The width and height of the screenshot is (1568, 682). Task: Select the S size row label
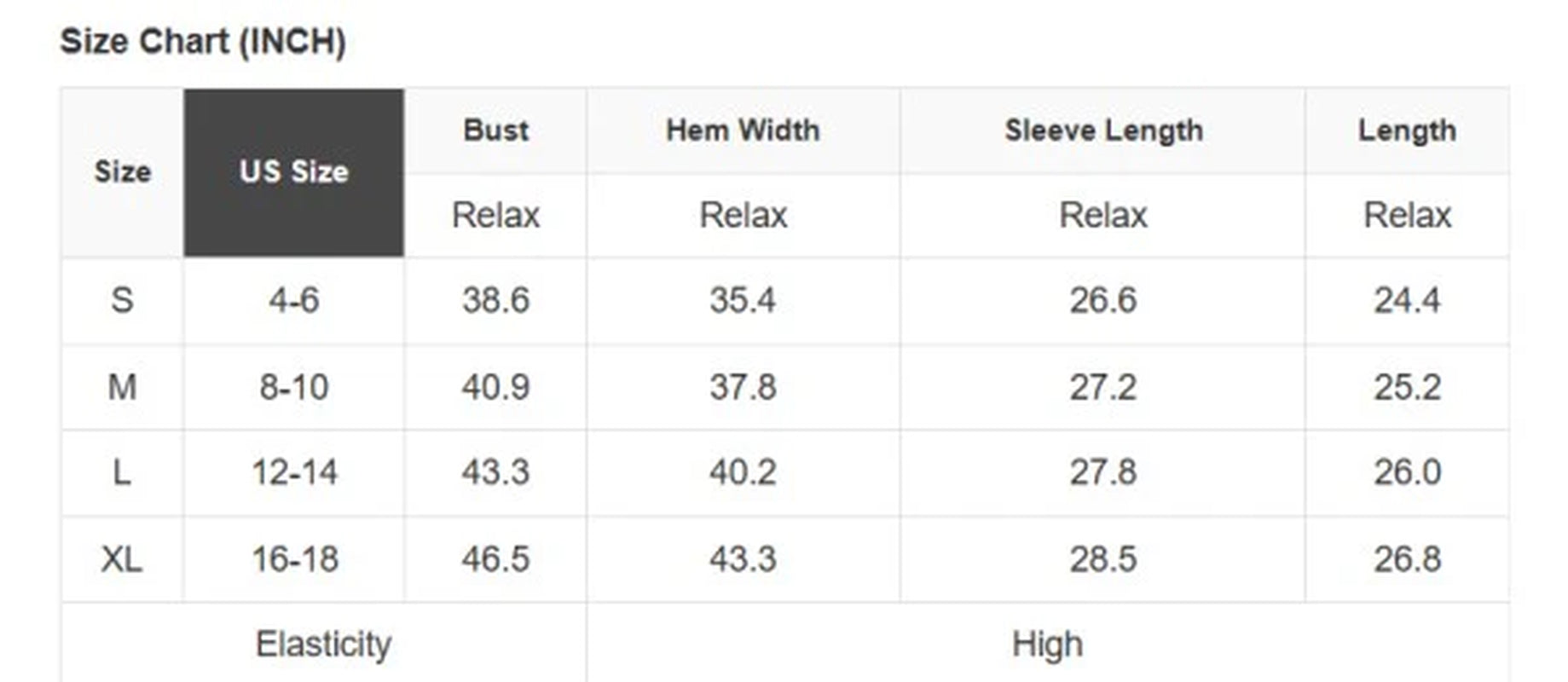tap(122, 300)
